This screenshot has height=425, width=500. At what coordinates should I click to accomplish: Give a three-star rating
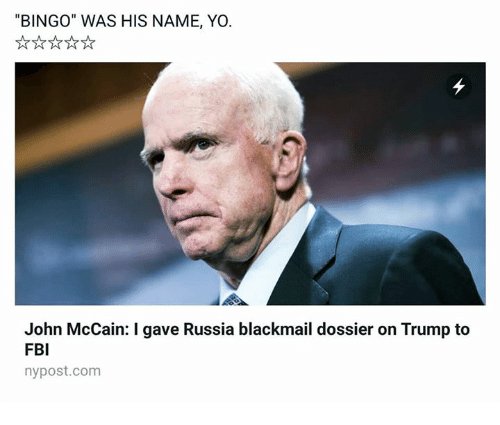tap(55, 43)
